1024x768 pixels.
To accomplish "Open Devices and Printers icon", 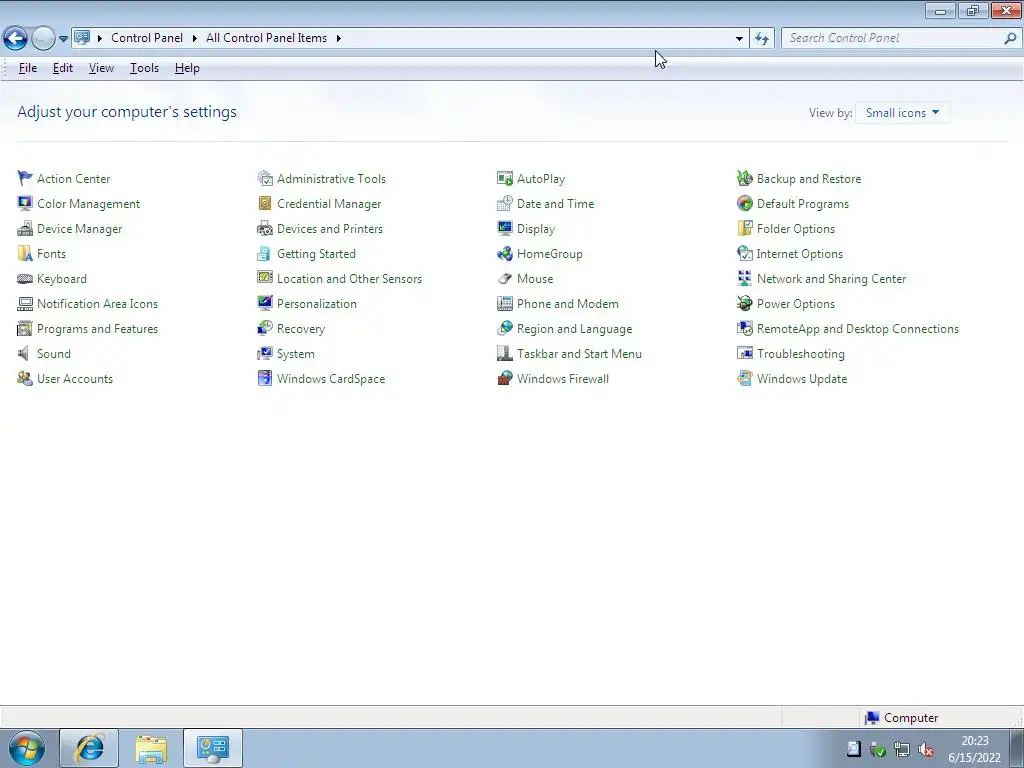I will pyautogui.click(x=264, y=229).
